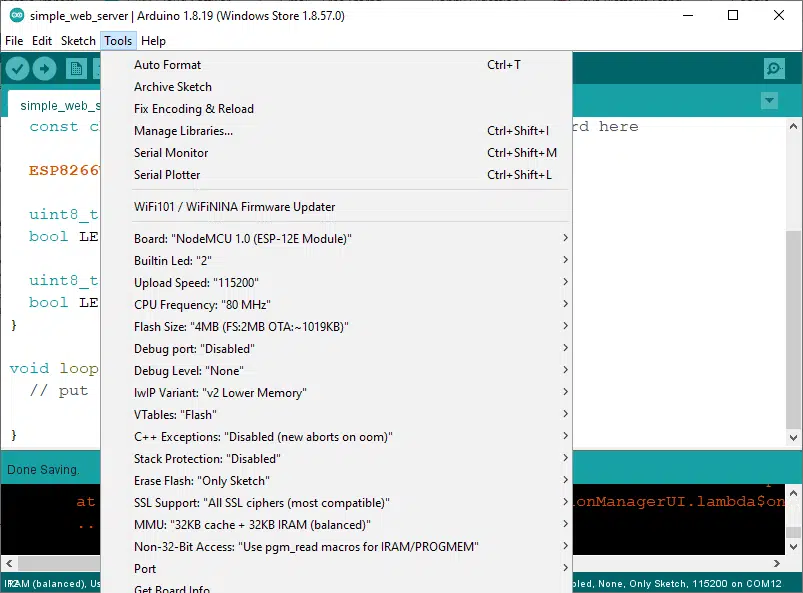
Task: Click the New sketch toolbar icon
Action: tap(76, 69)
